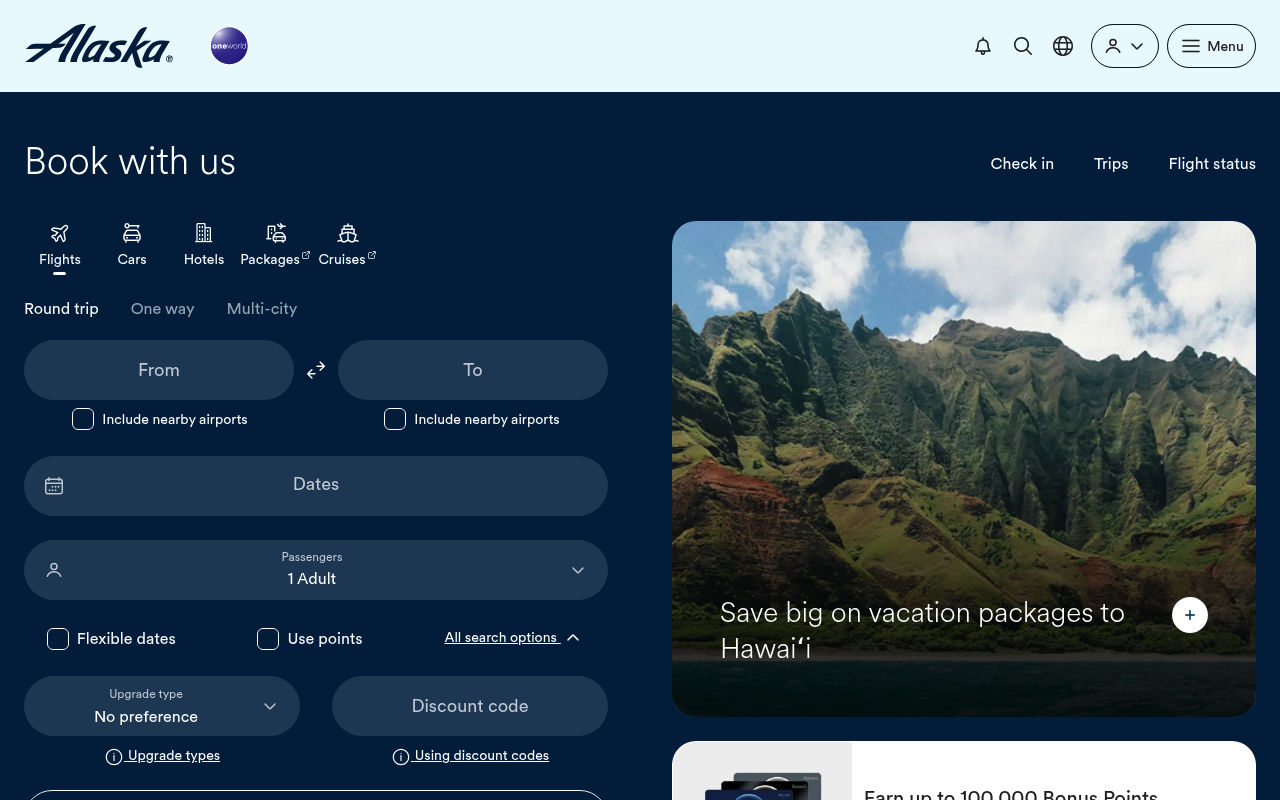The height and width of the screenshot is (800, 1280).
Task: Choose Multi-city trip option
Action: [x=262, y=309]
